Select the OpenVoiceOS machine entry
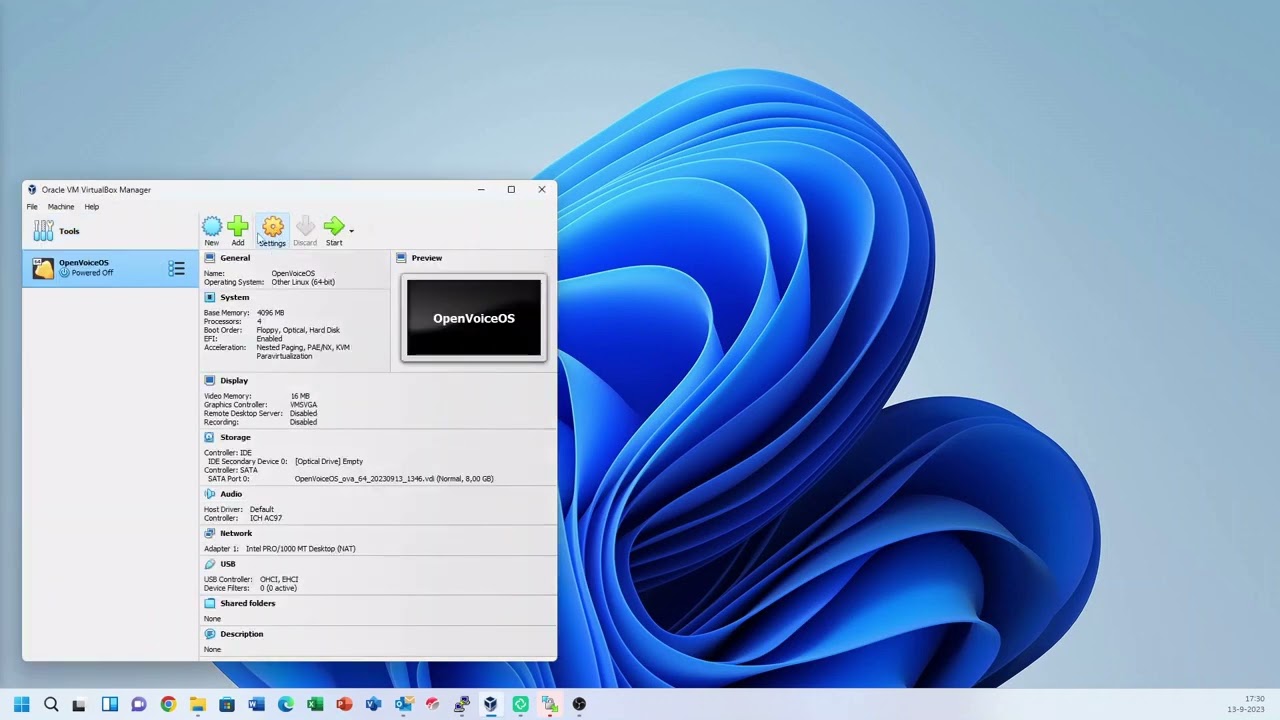The width and height of the screenshot is (1280, 720). tap(110, 267)
